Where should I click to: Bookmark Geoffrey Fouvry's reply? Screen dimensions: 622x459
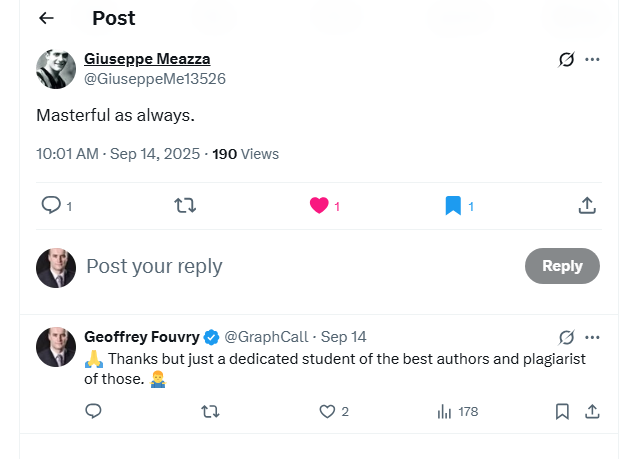(x=562, y=411)
